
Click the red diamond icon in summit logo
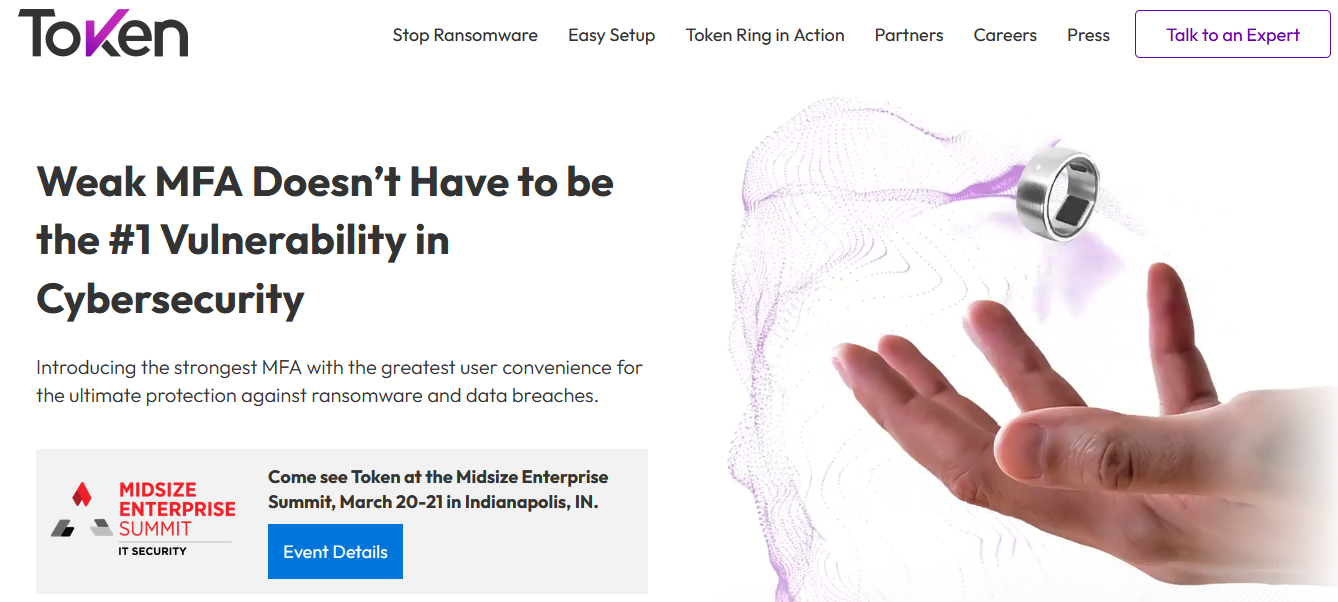click(x=83, y=493)
